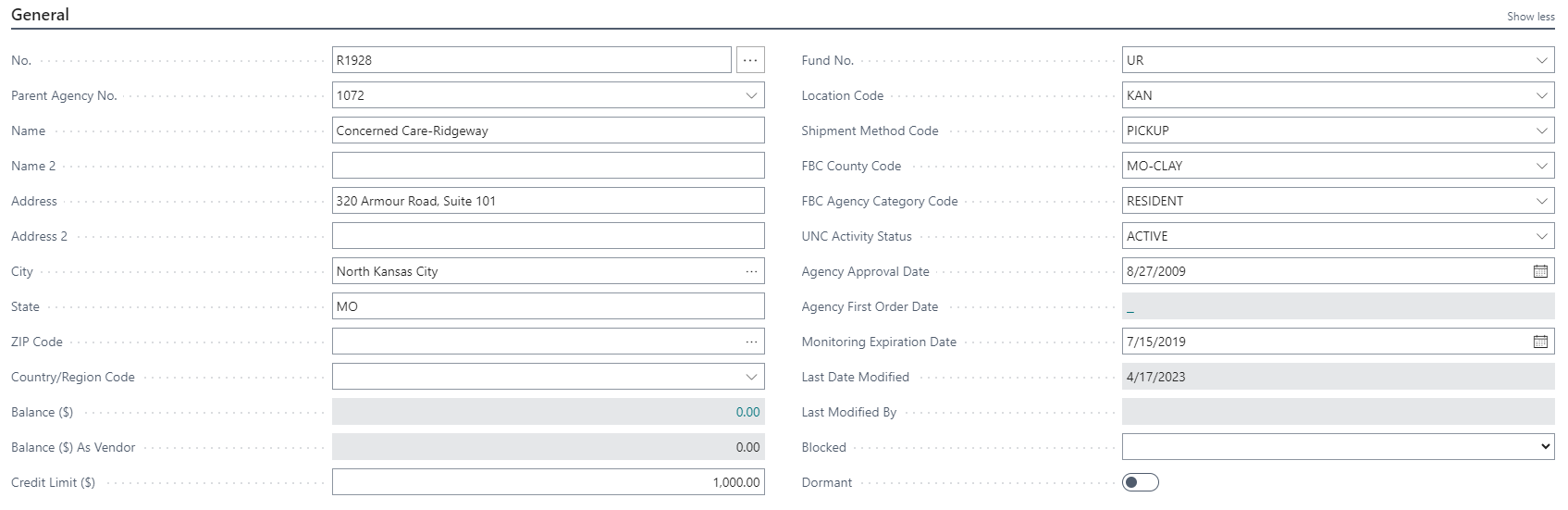Collapse the General section heading
The height and width of the screenshot is (510, 1568).
40,15
